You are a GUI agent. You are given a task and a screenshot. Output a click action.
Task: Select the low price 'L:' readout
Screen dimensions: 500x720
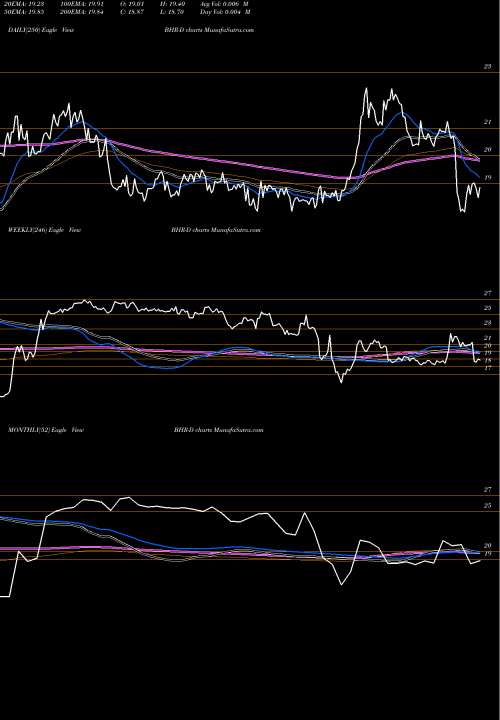tap(172, 12)
